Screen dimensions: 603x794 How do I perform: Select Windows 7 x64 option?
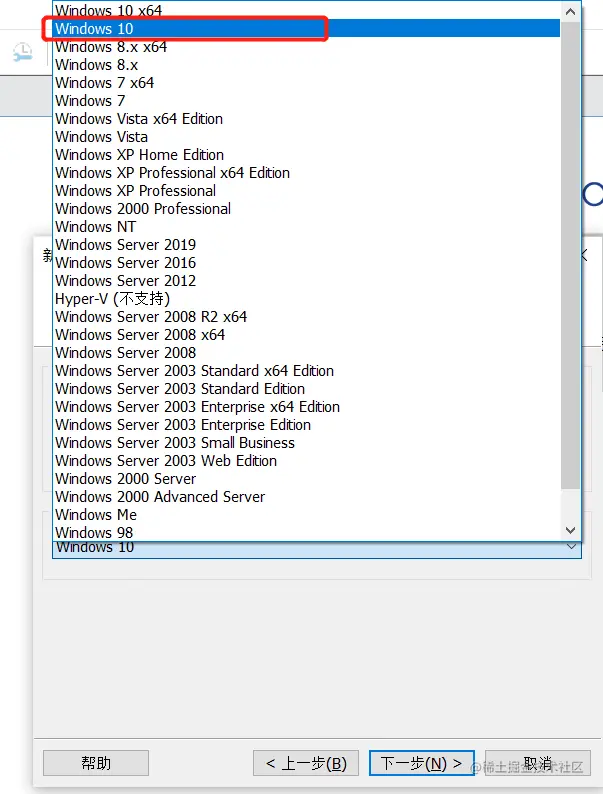pos(306,83)
